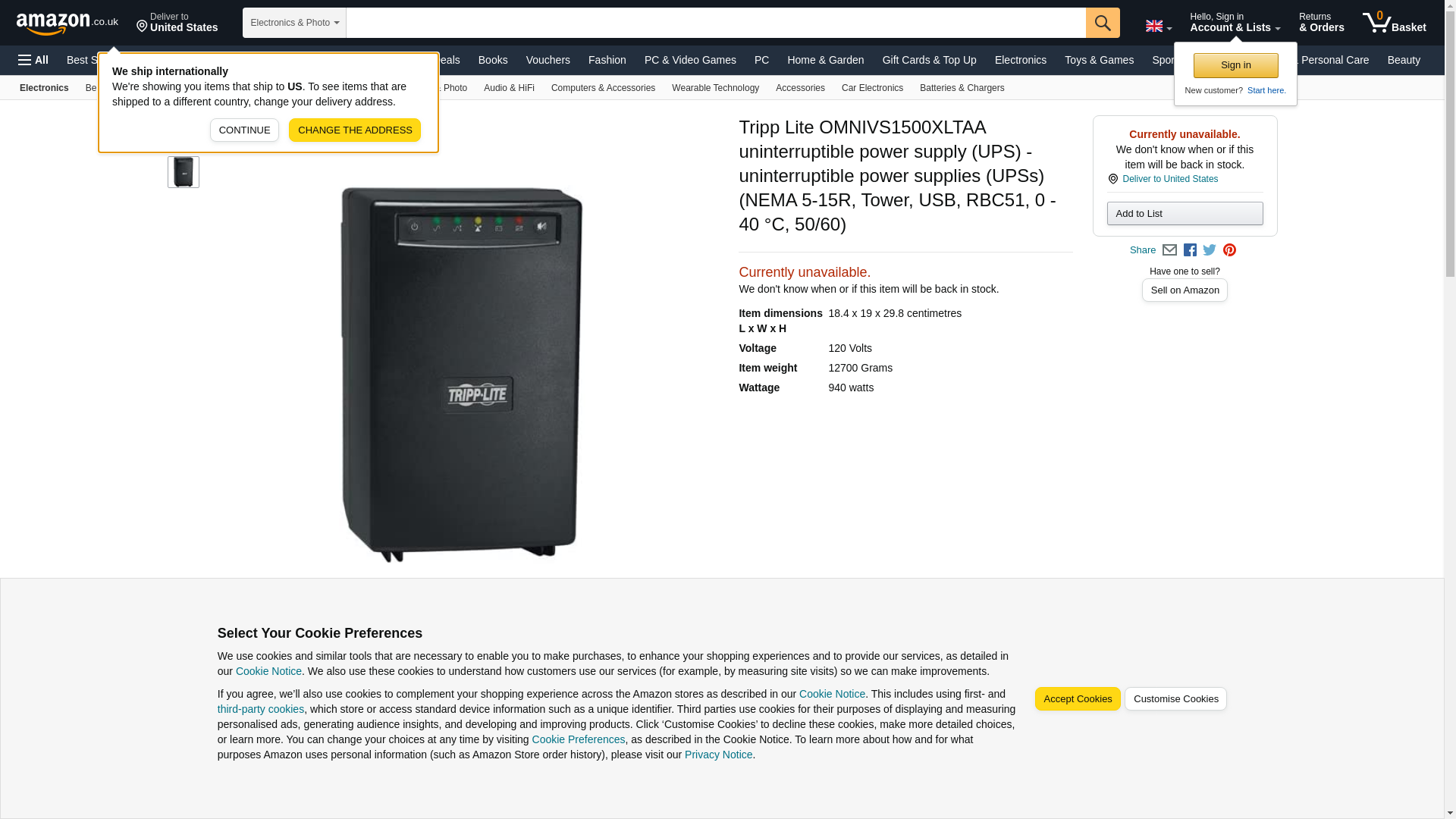
Task: Open the Books nav item
Action: tap(493, 60)
